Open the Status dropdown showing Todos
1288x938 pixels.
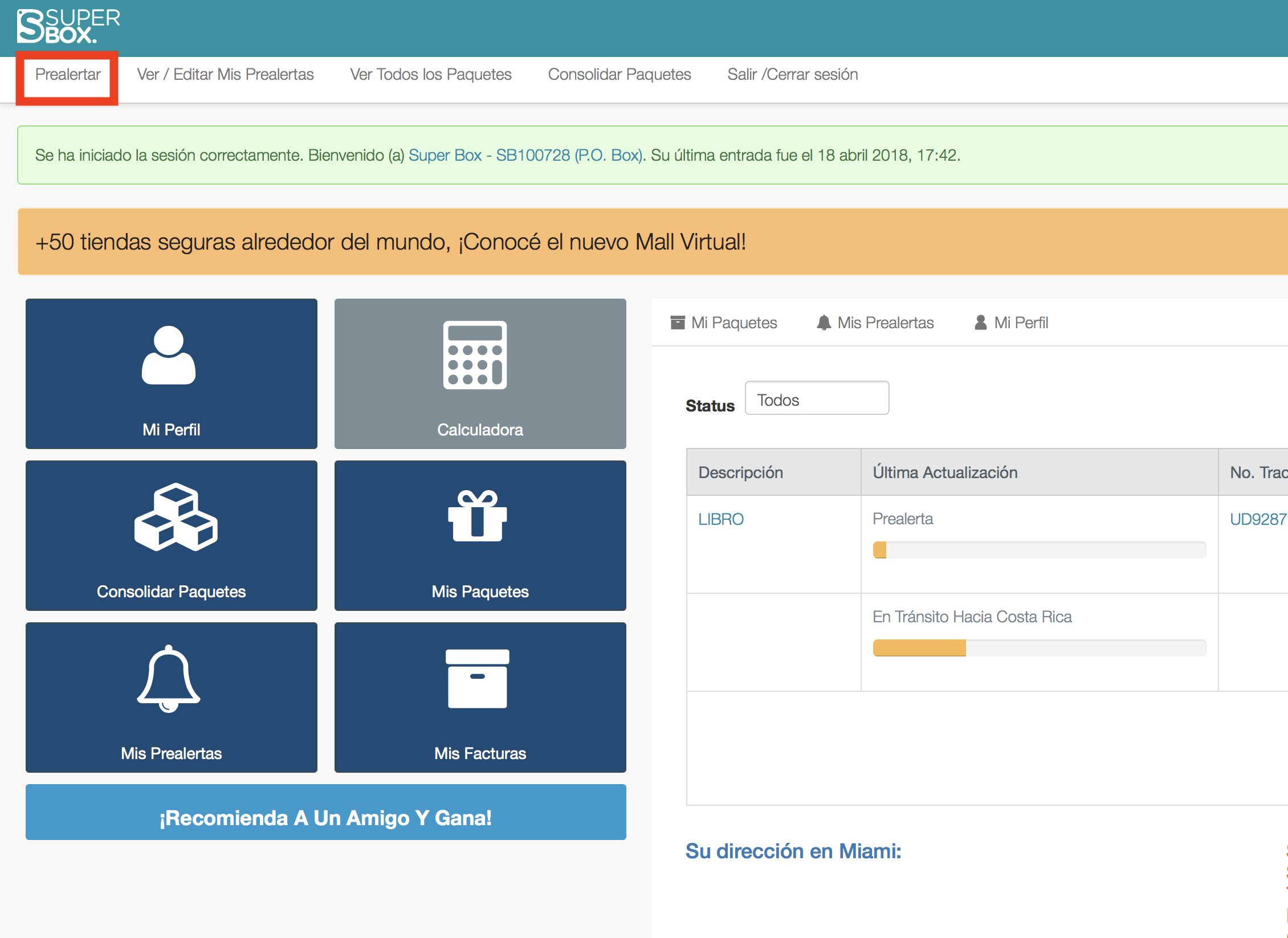coord(817,398)
